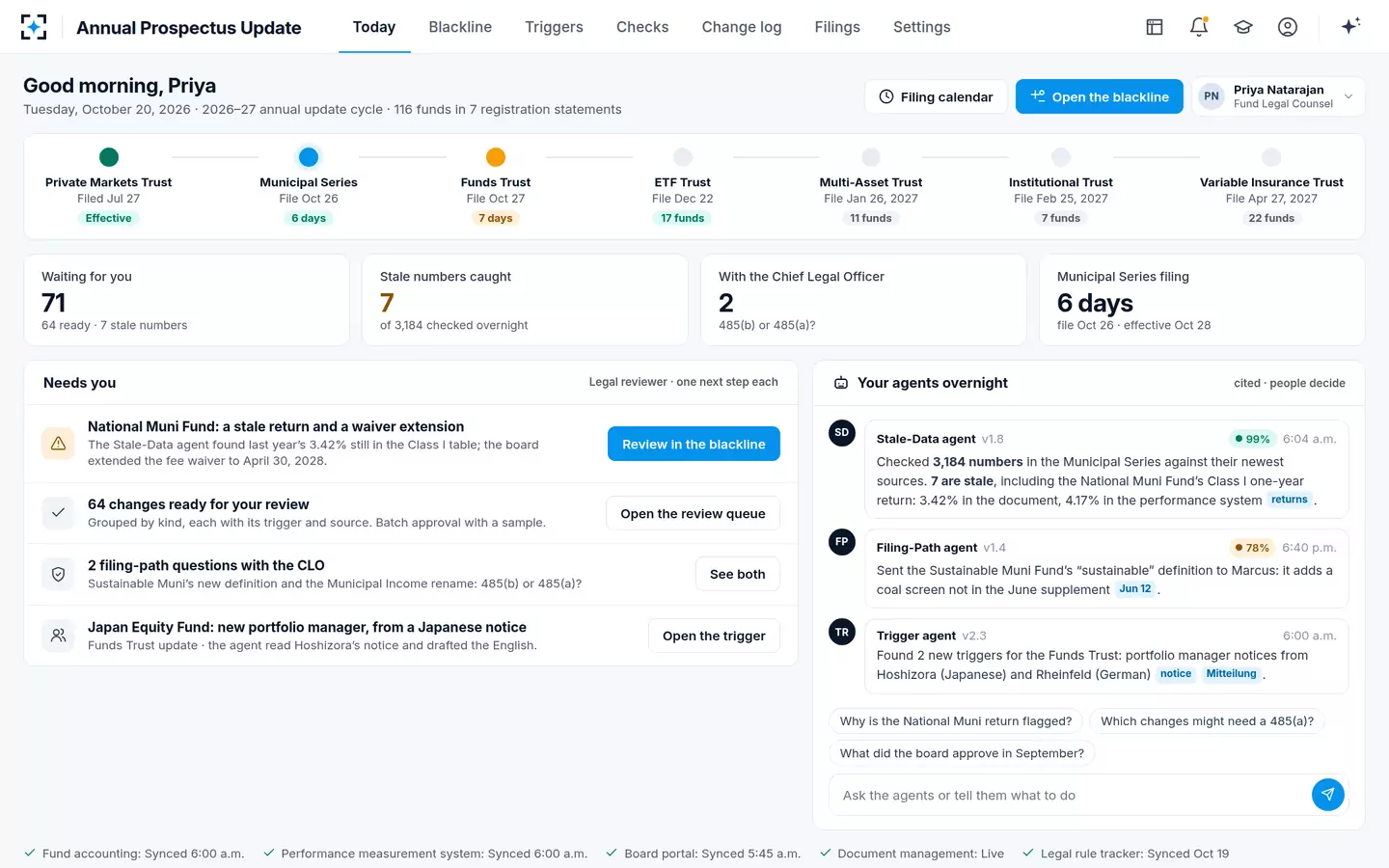This screenshot has height=868, width=1389.
Task: Click the app logo next to Annual Prospectus Update
Action: [34, 27]
